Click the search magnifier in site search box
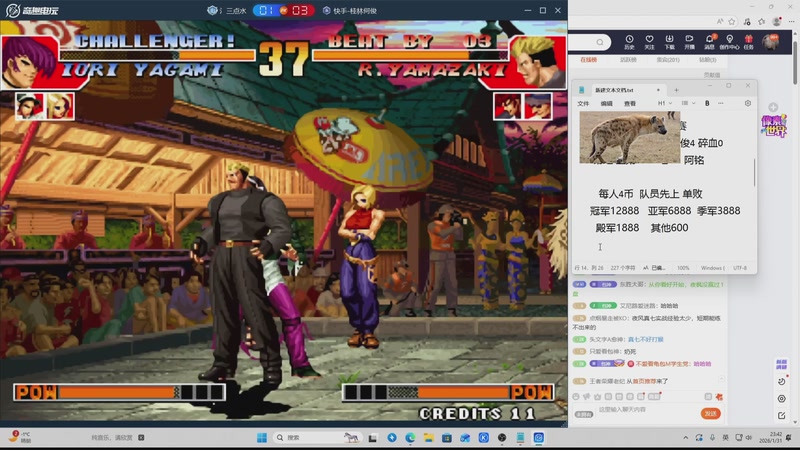Viewport: 800px width, 450px height. click(x=600, y=42)
